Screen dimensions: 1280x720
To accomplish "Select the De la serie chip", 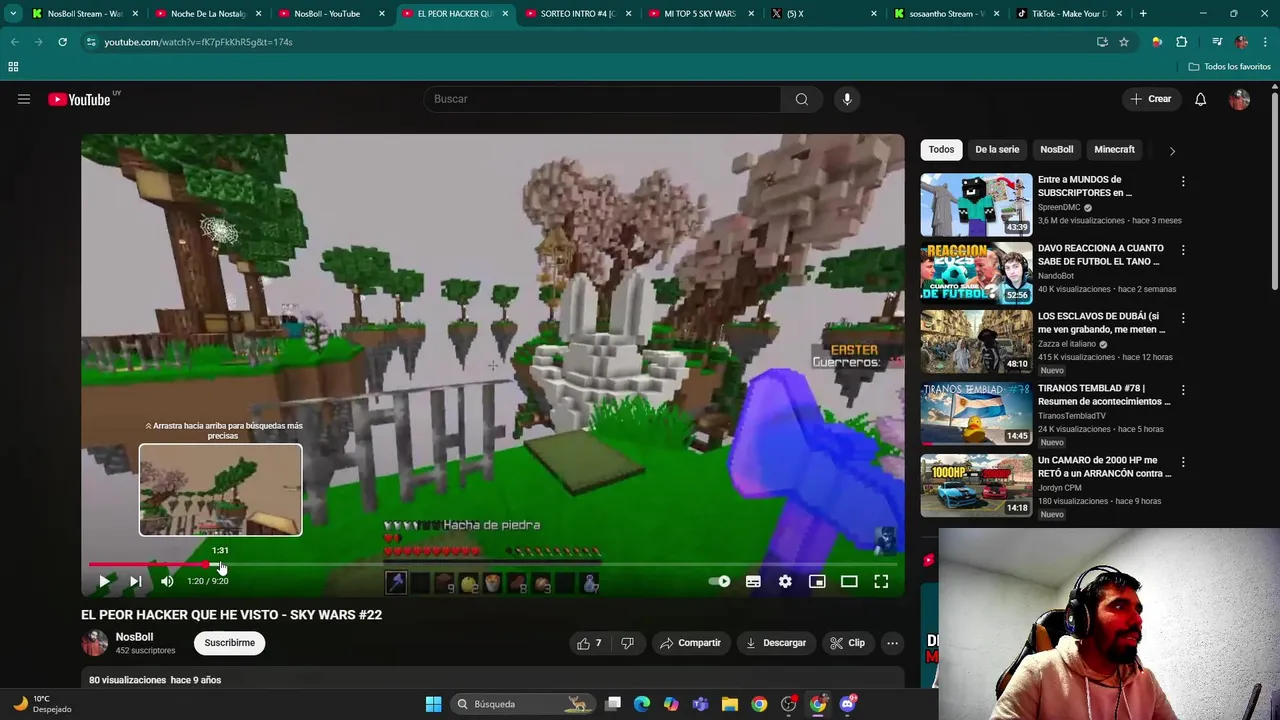I will [997, 150].
